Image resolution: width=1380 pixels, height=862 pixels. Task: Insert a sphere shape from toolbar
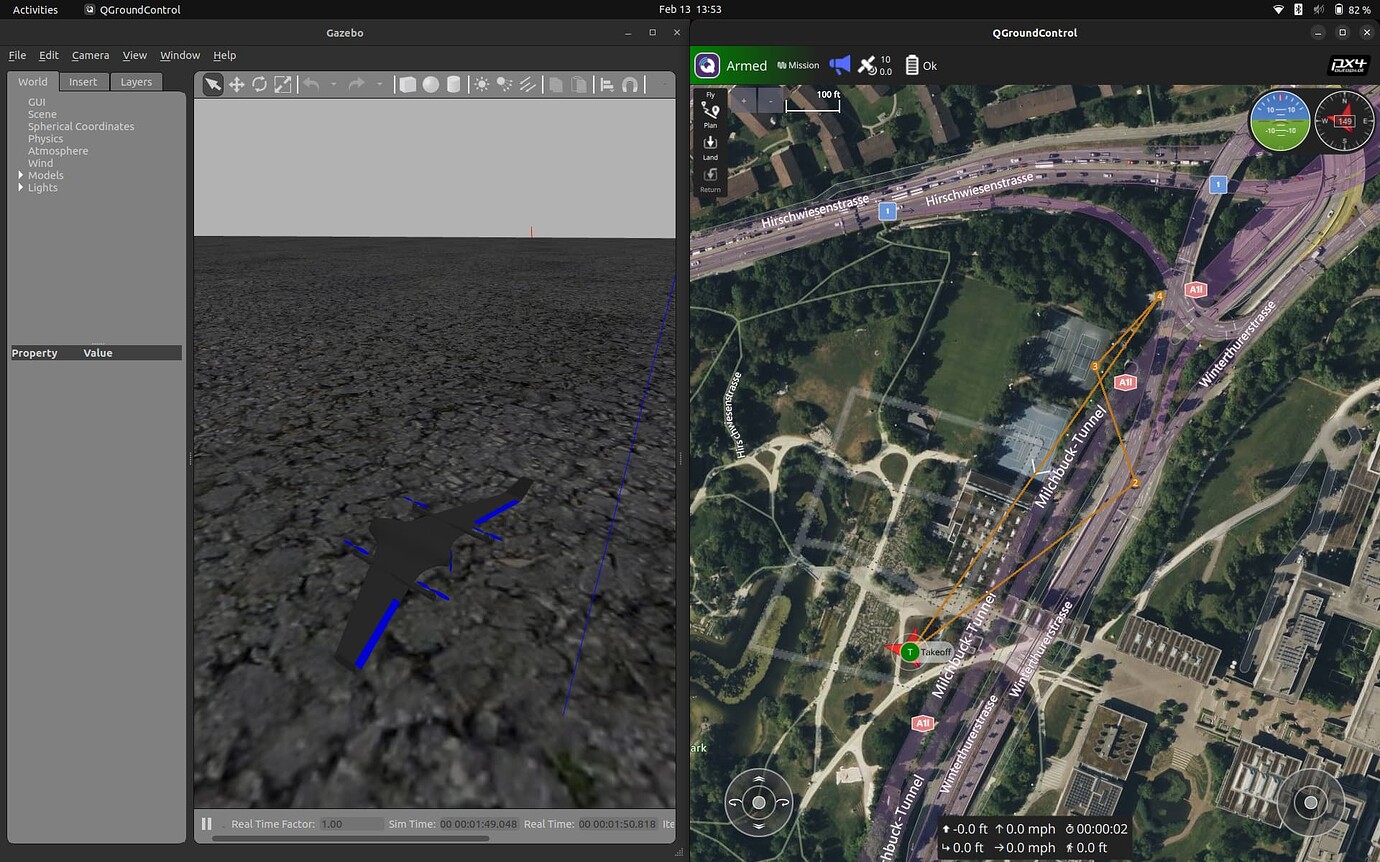pyautogui.click(x=430, y=85)
